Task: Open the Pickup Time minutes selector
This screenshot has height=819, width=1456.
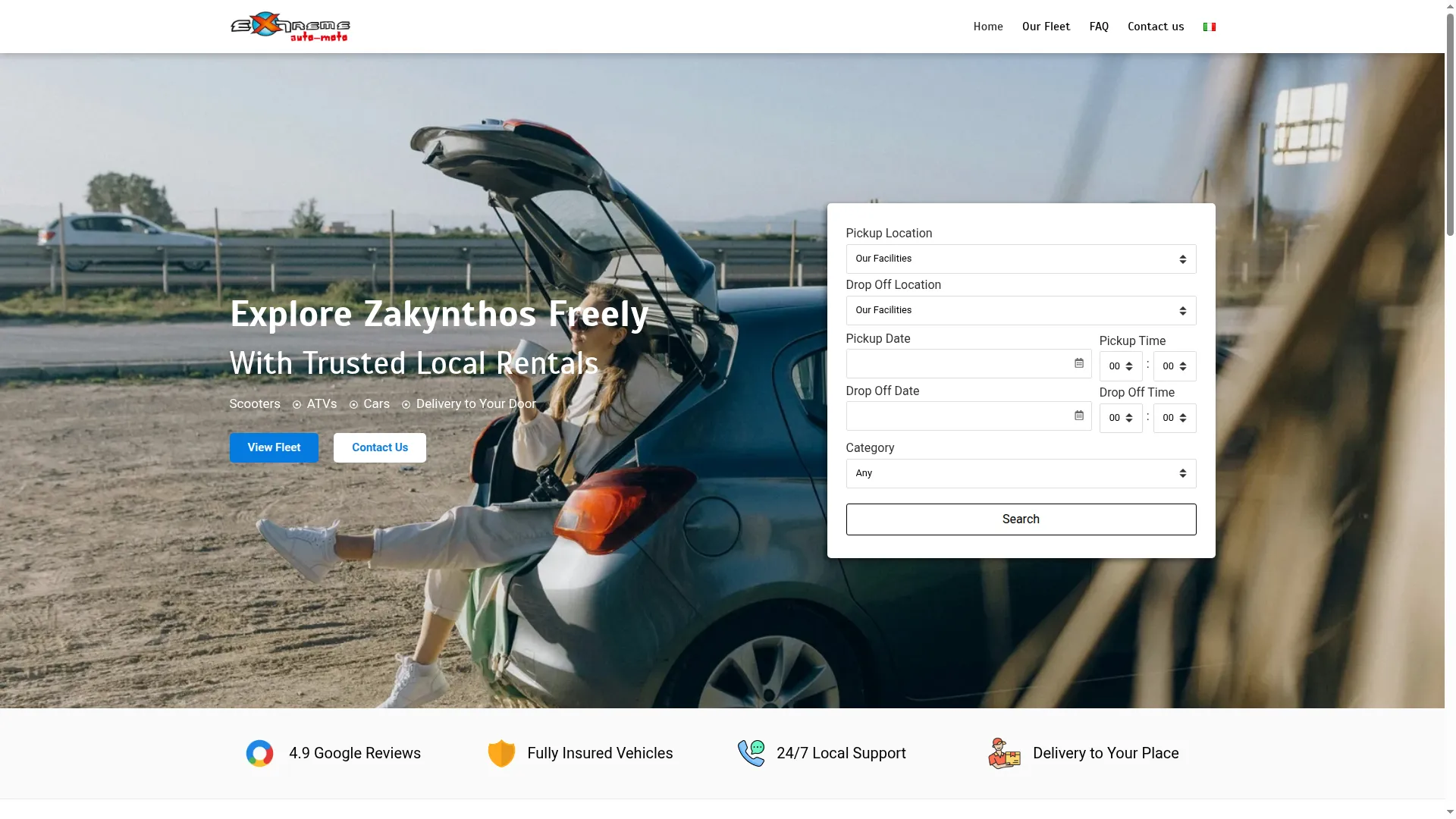Action: click(x=1175, y=366)
